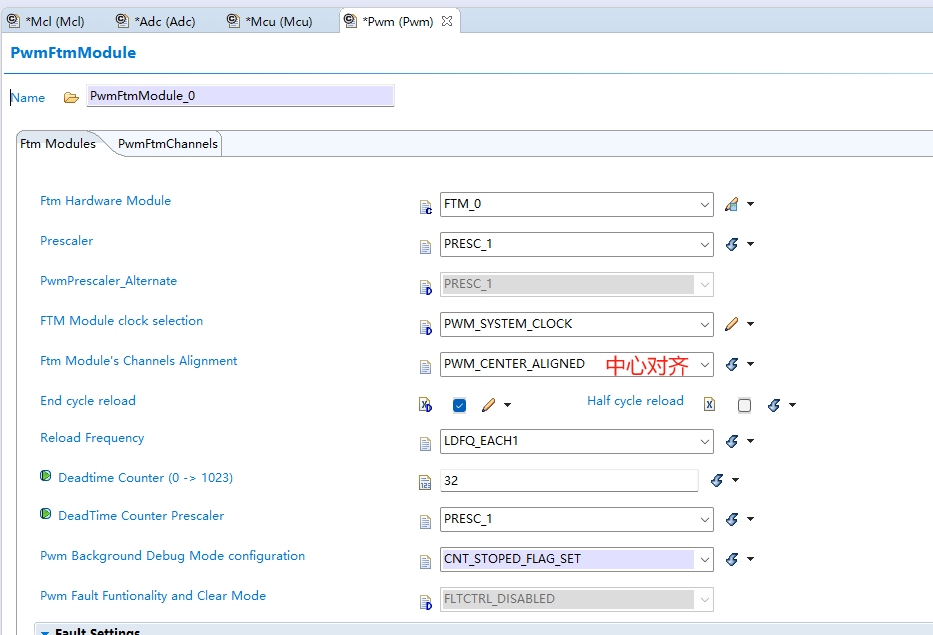Click Ftm Hardware Module parameter type icon
Screen dimensions: 933x635
point(425,207)
